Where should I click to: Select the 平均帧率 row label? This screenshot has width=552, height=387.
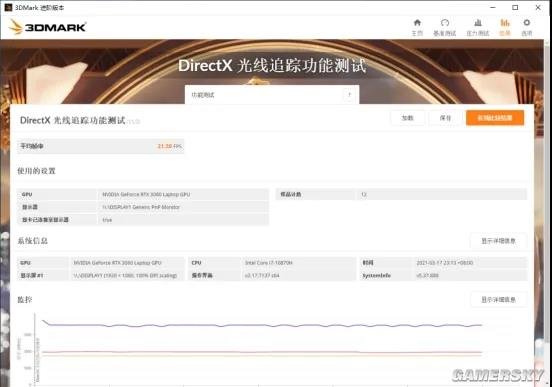pos(32,146)
